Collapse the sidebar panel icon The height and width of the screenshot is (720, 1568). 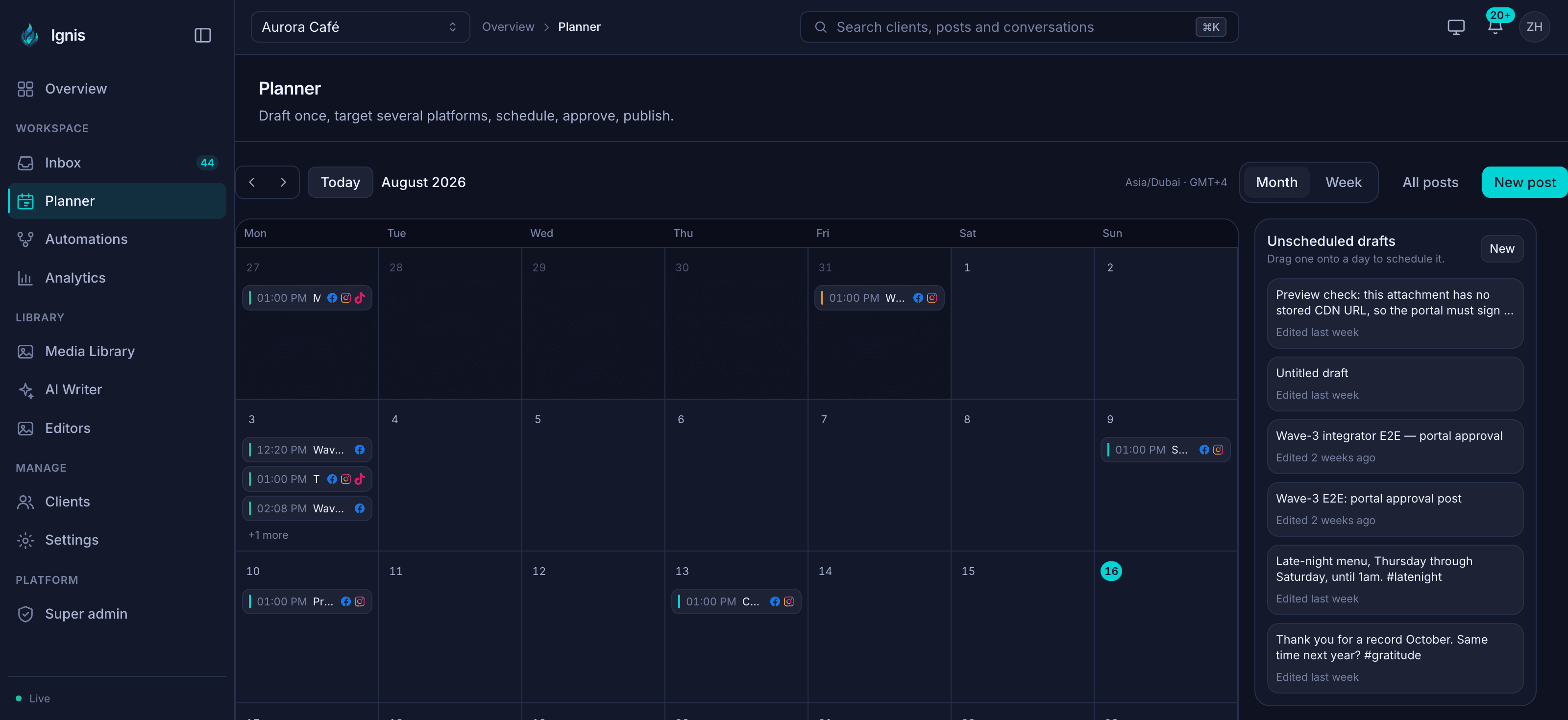[x=203, y=35]
